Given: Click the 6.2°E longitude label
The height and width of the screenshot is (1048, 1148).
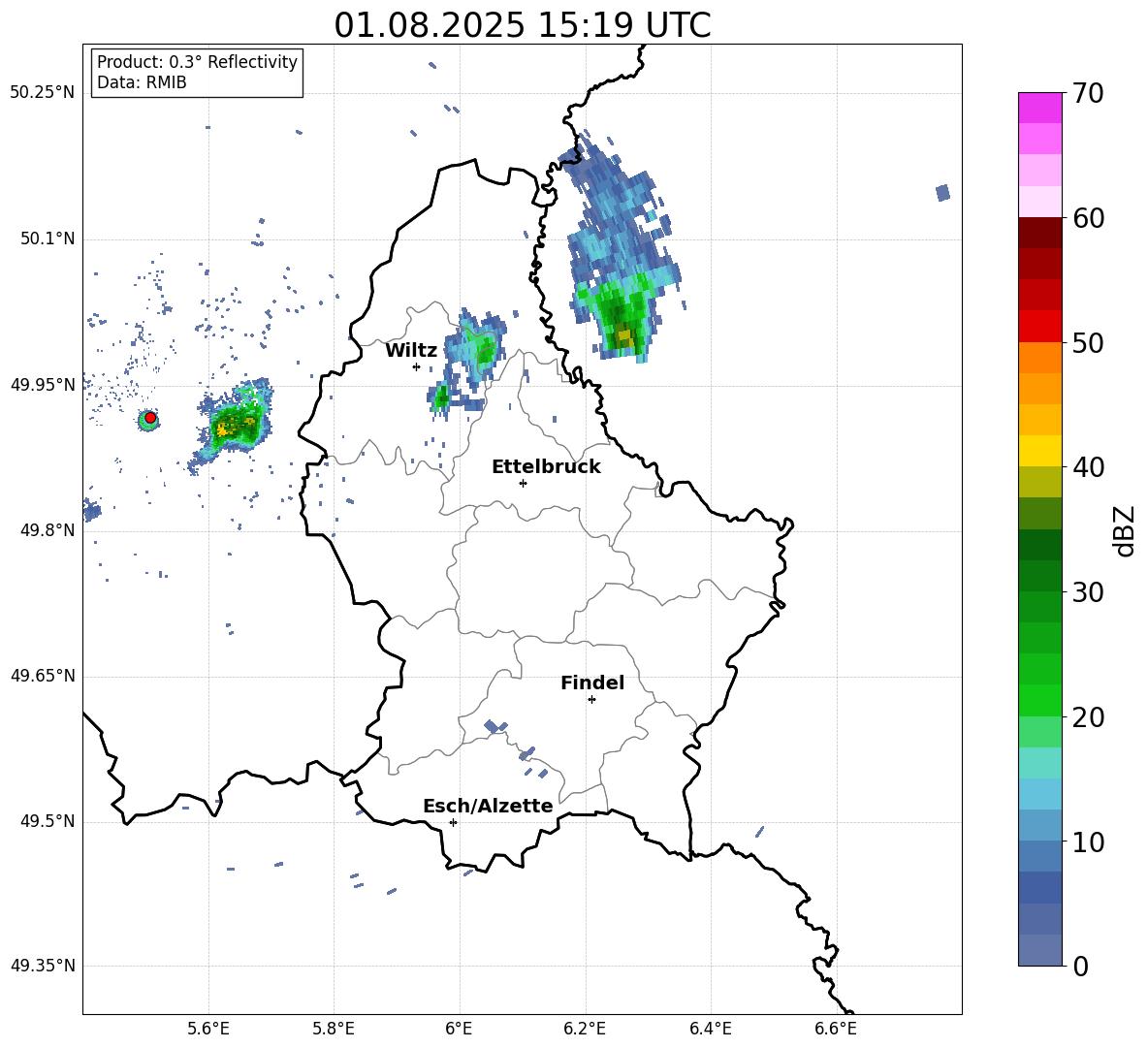Looking at the screenshot, I should tap(585, 1029).
